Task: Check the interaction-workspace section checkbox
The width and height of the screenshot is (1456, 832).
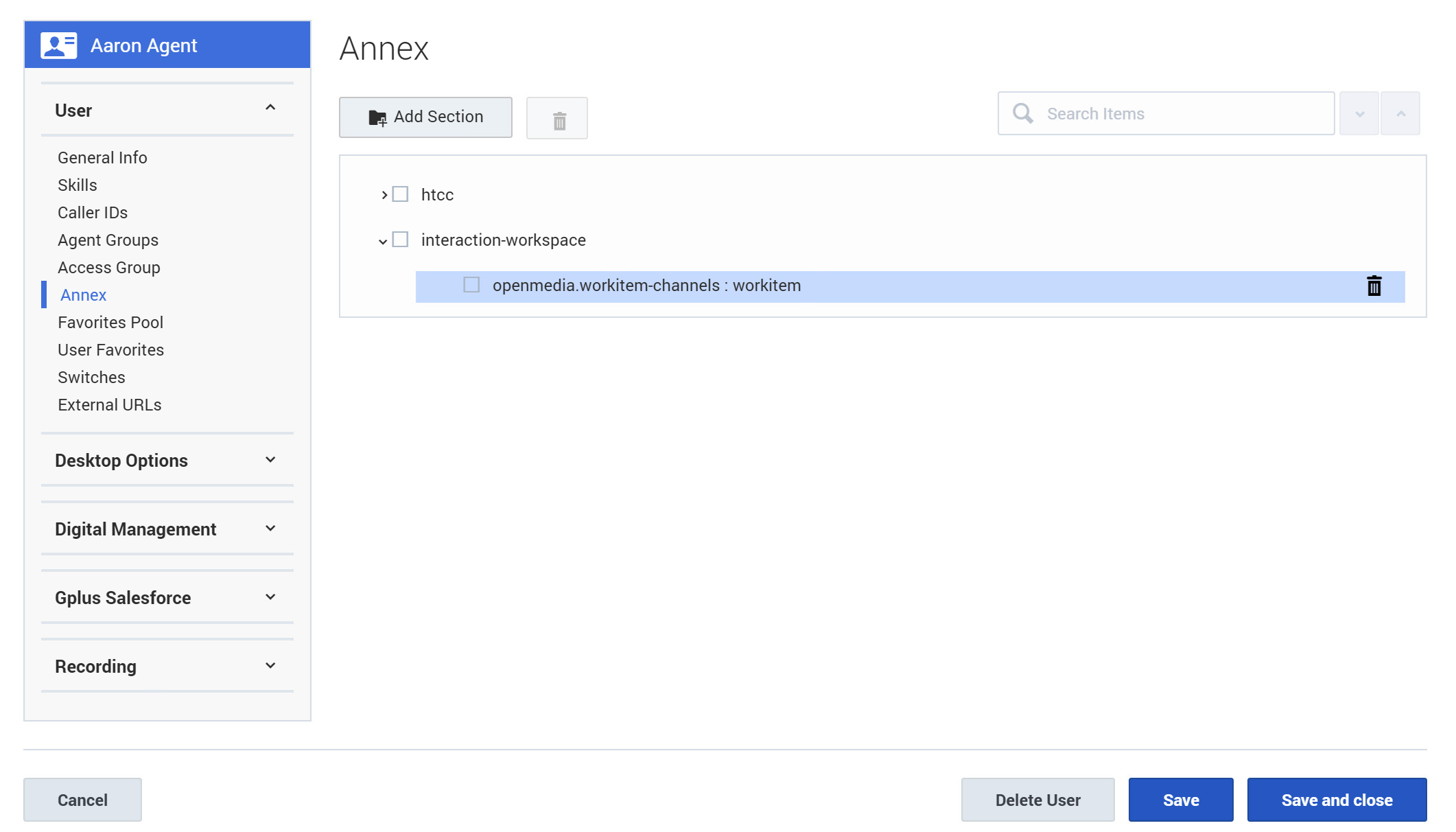Action: click(x=400, y=240)
